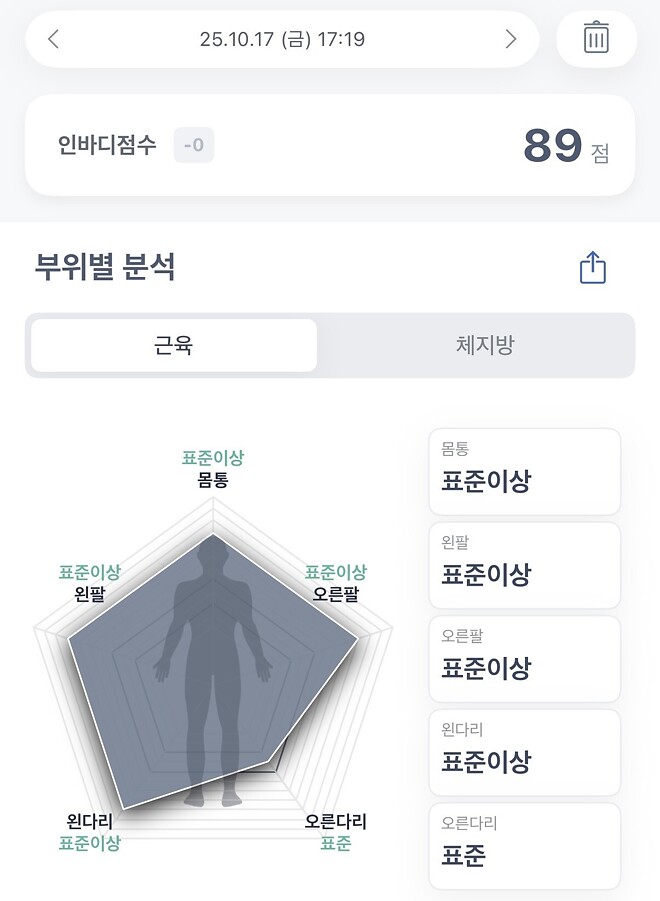This screenshot has height=901, width=660.
Task: Expand the 오른다리 표준 card
Action: pos(524,846)
